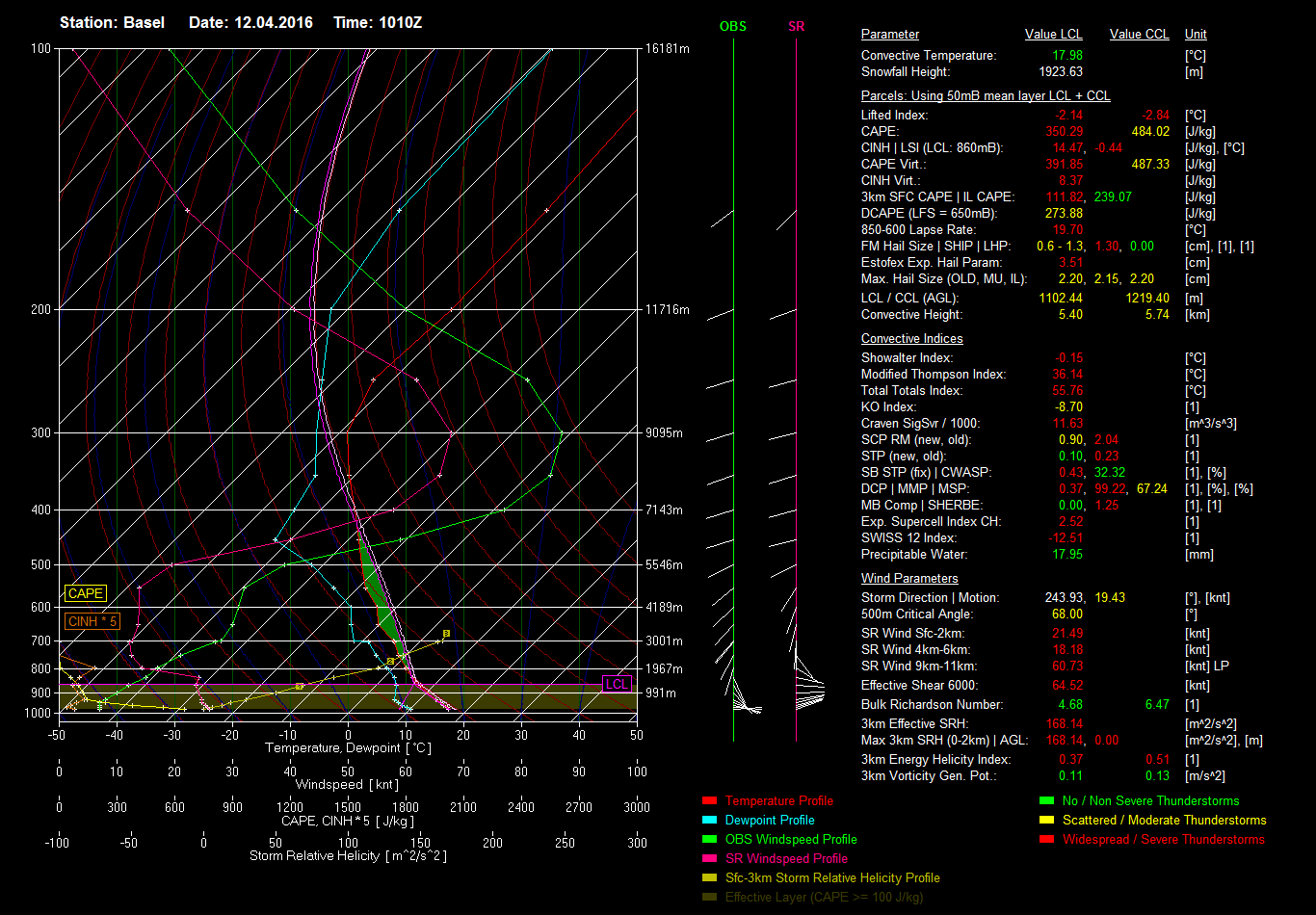Click the Convective Indices section heading
The width and height of the screenshot is (1316, 915).
[x=911, y=339]
